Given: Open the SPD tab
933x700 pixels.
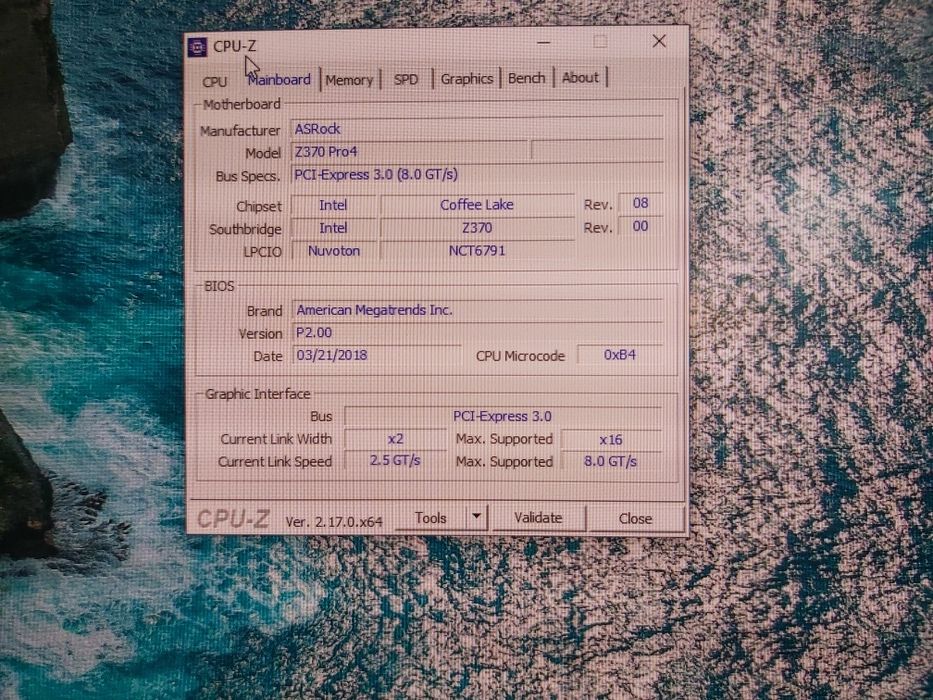Looking at the screenshot, I should pyautogui.click(x=406, y=79).
